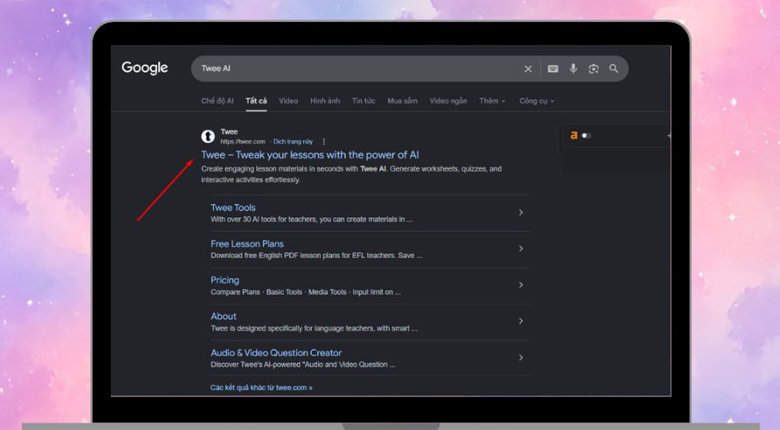Open the 'Free Lesson Plans' sitelink
Viewport: 780px width, 430px height.
247,244
